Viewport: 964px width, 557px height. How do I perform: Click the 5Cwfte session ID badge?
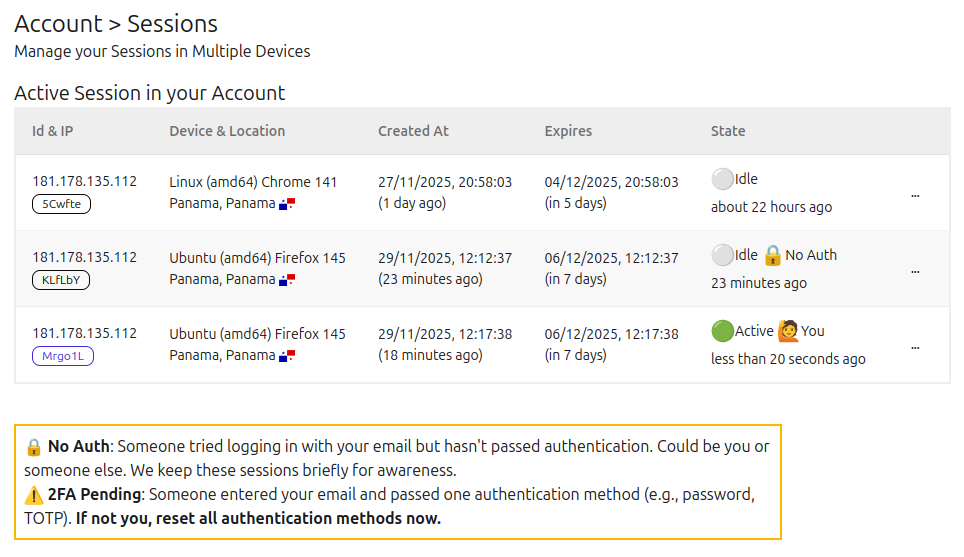[x=62, y=204]
